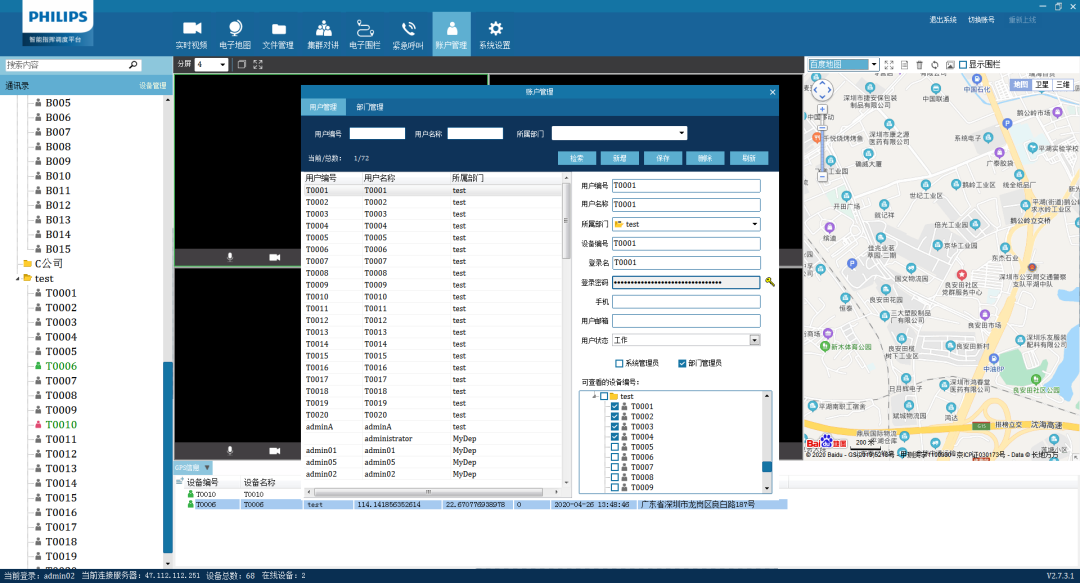Open the 紧急呼叫 emergency call module
Image resolution: width=1080 pixels, height=583 pixels.
[x=408, y=34]
